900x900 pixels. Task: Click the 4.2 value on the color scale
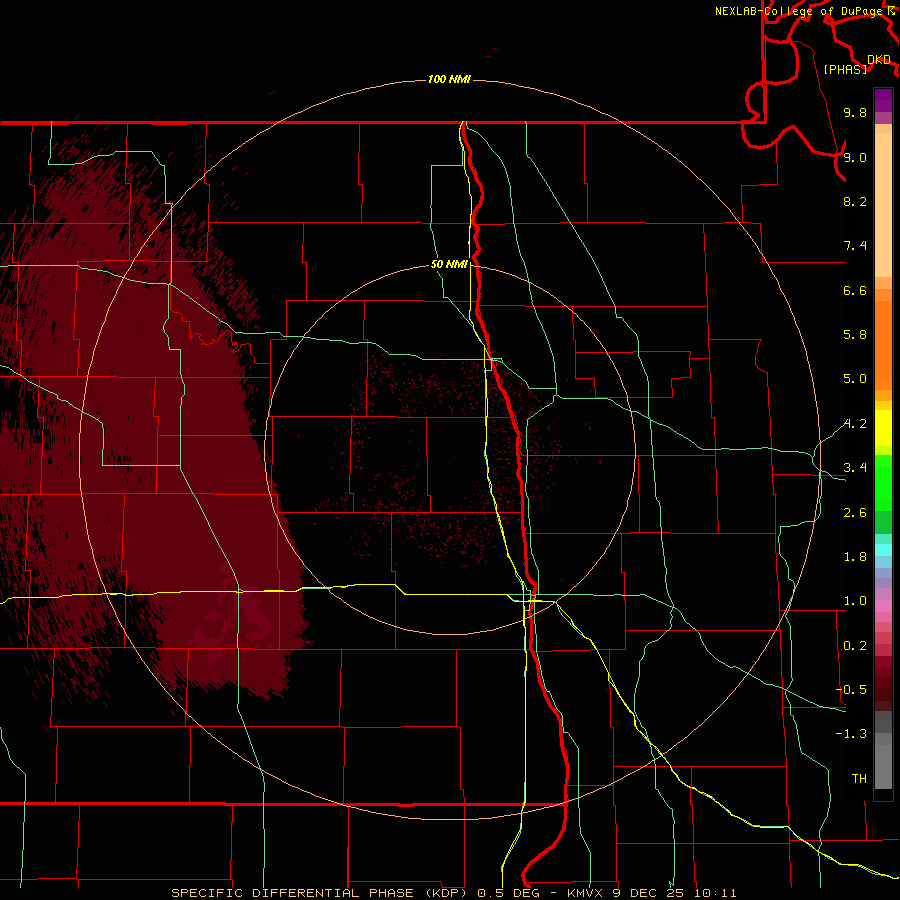point(855,424)
